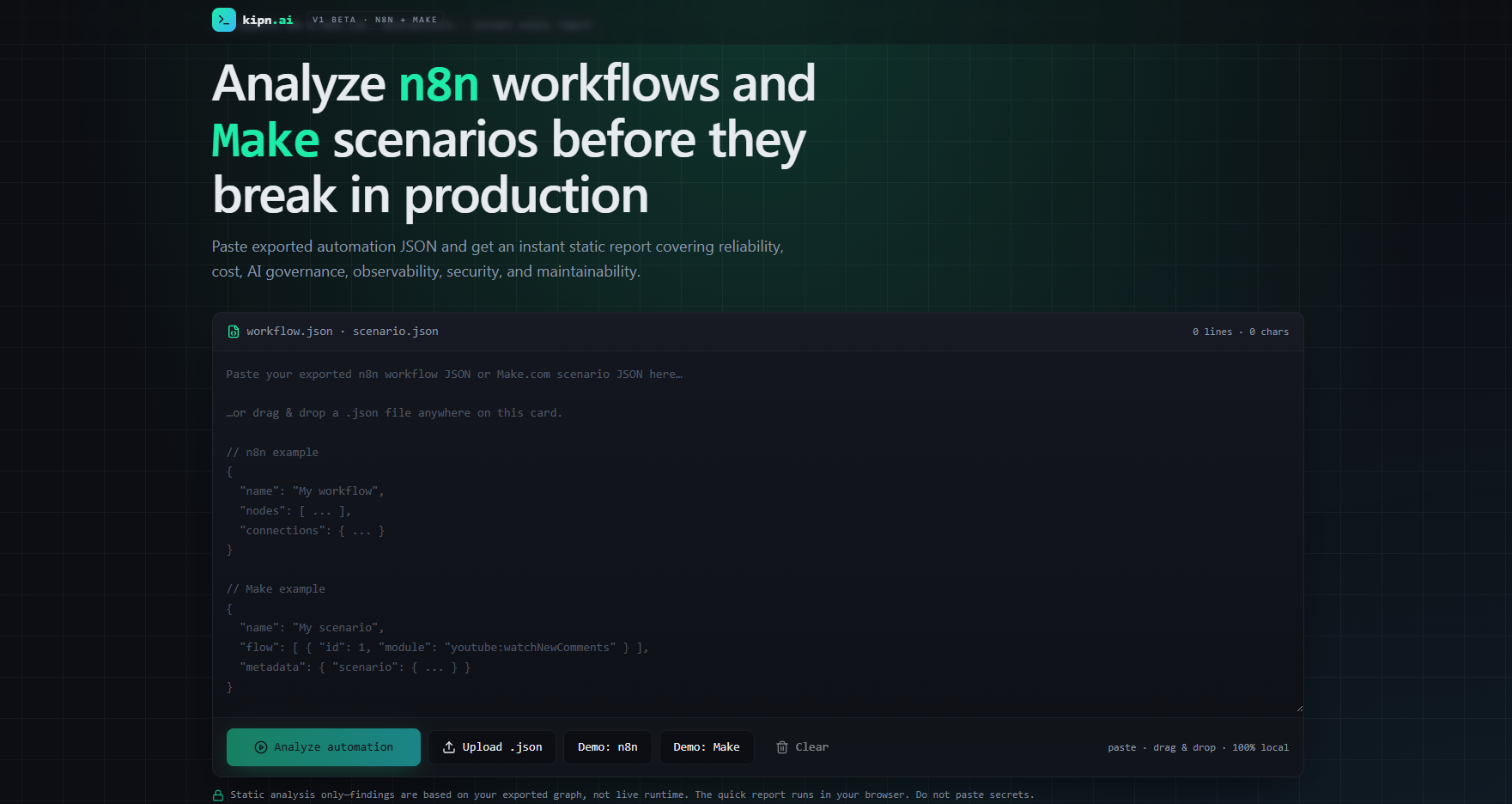Load the Demo: Make example

(x=707, y=747)
